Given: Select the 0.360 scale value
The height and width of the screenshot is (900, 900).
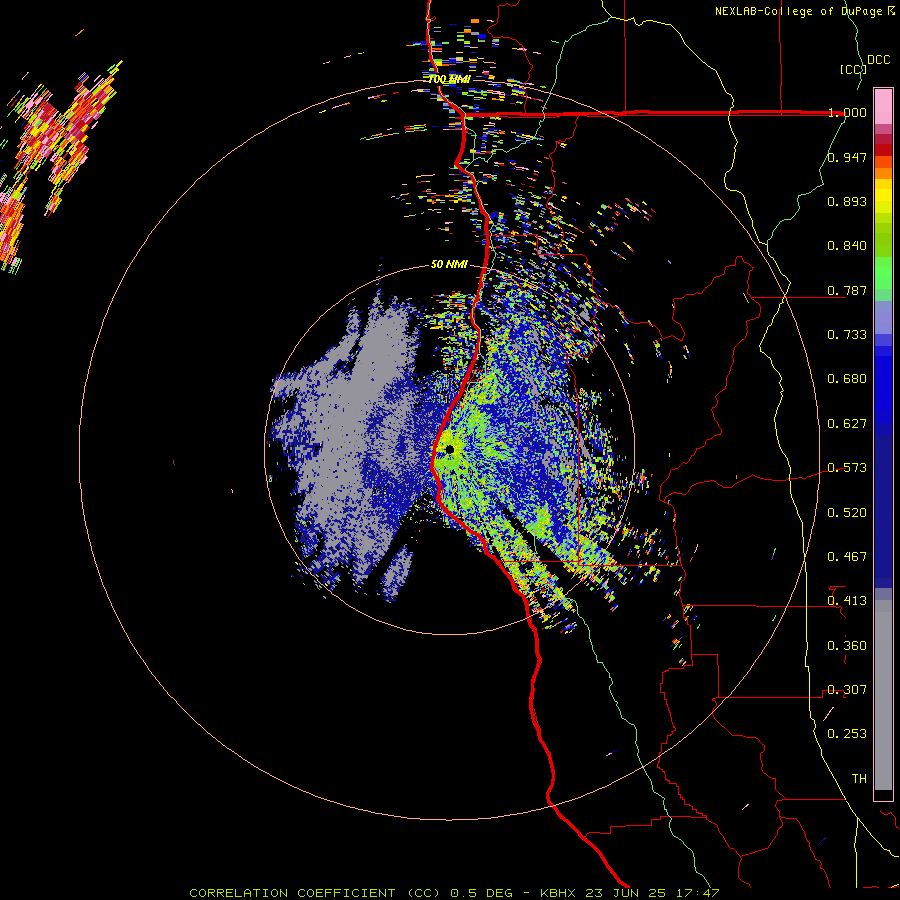Looking at the screenshot, I should [847, 646].
